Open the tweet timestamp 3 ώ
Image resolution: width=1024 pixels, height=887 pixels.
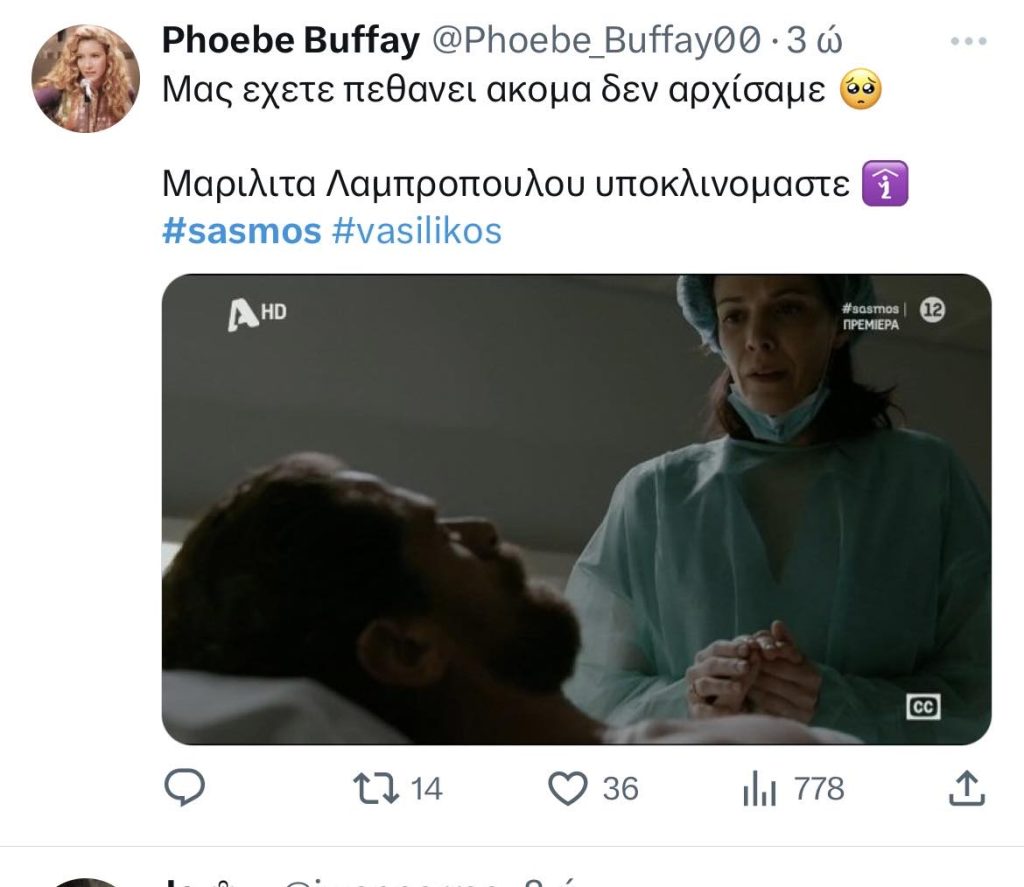coord(814,40)
